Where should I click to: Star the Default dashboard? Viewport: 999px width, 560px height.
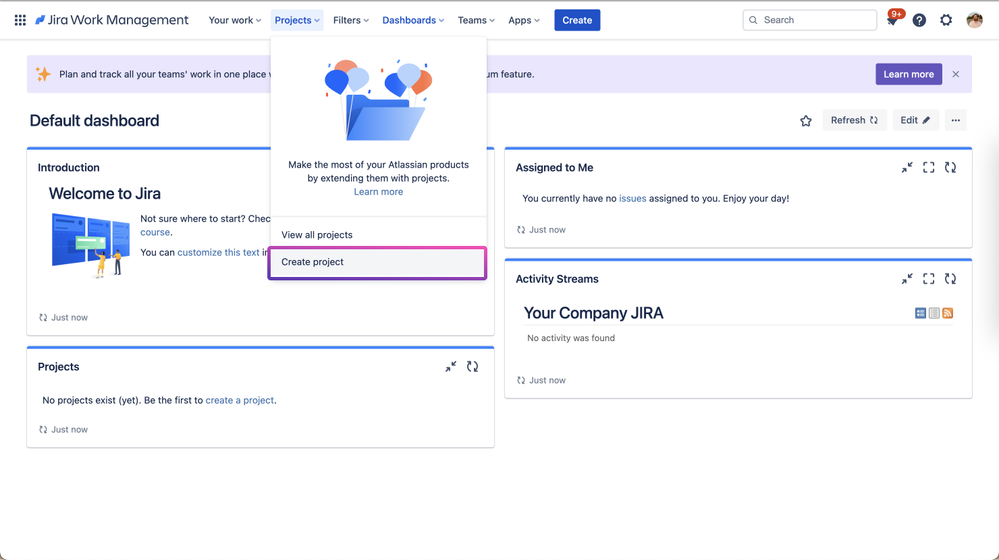(806, 120)
